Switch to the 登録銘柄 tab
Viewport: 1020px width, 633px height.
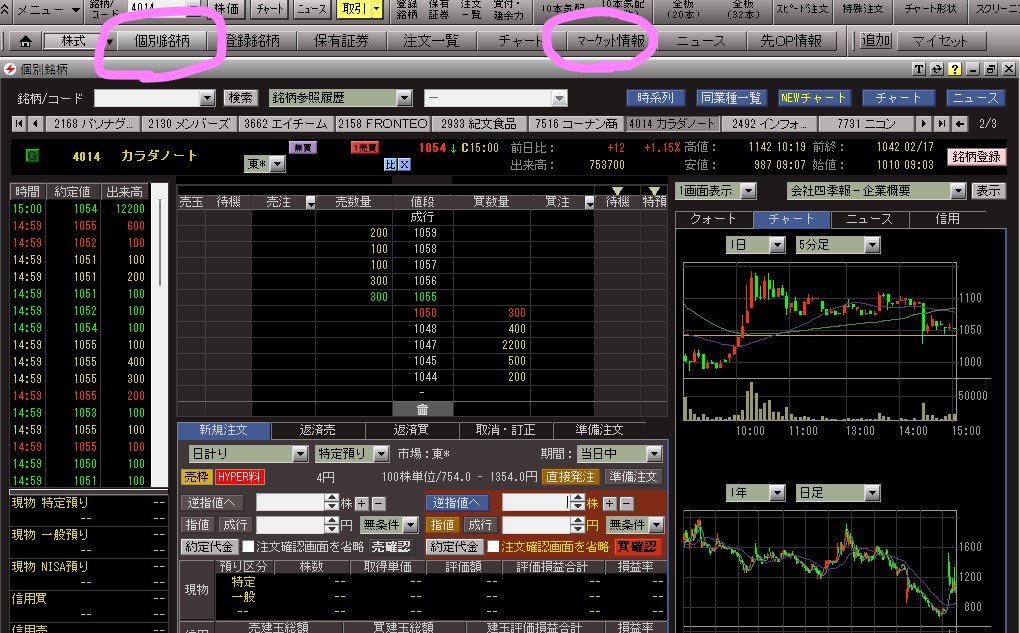(x=252, y=41)
